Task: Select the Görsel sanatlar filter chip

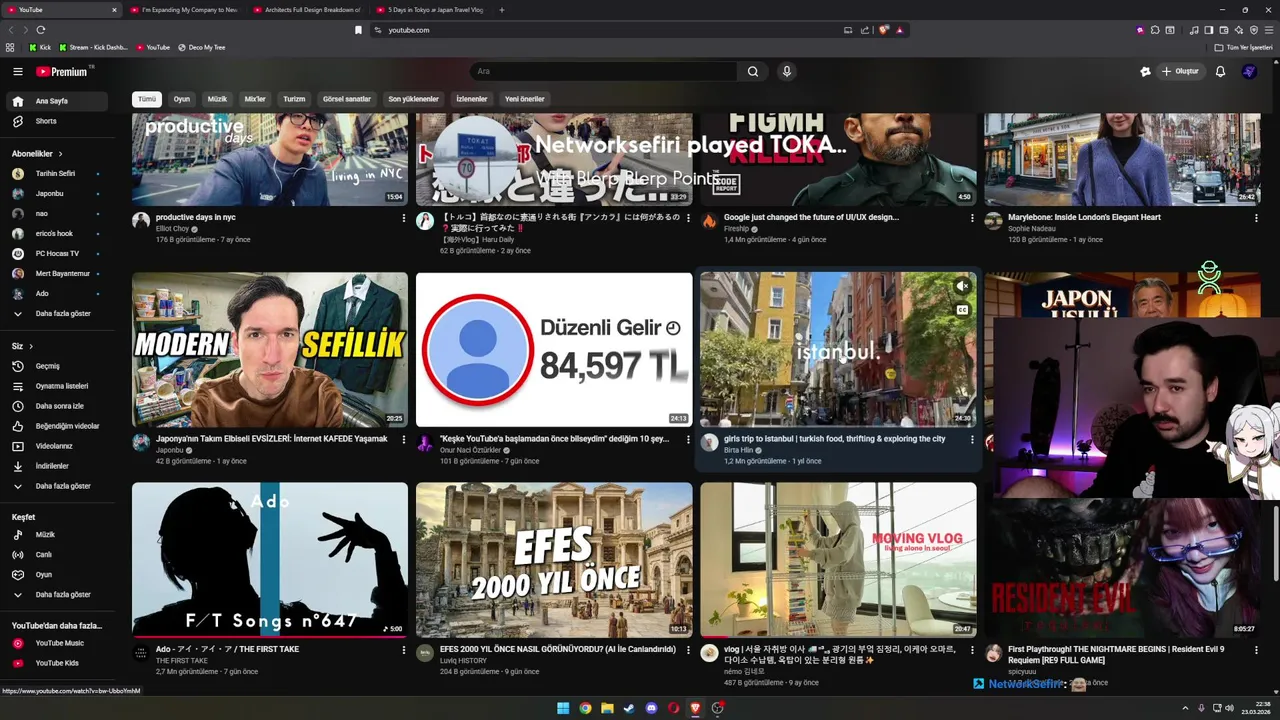Action: tap(347, 99)
